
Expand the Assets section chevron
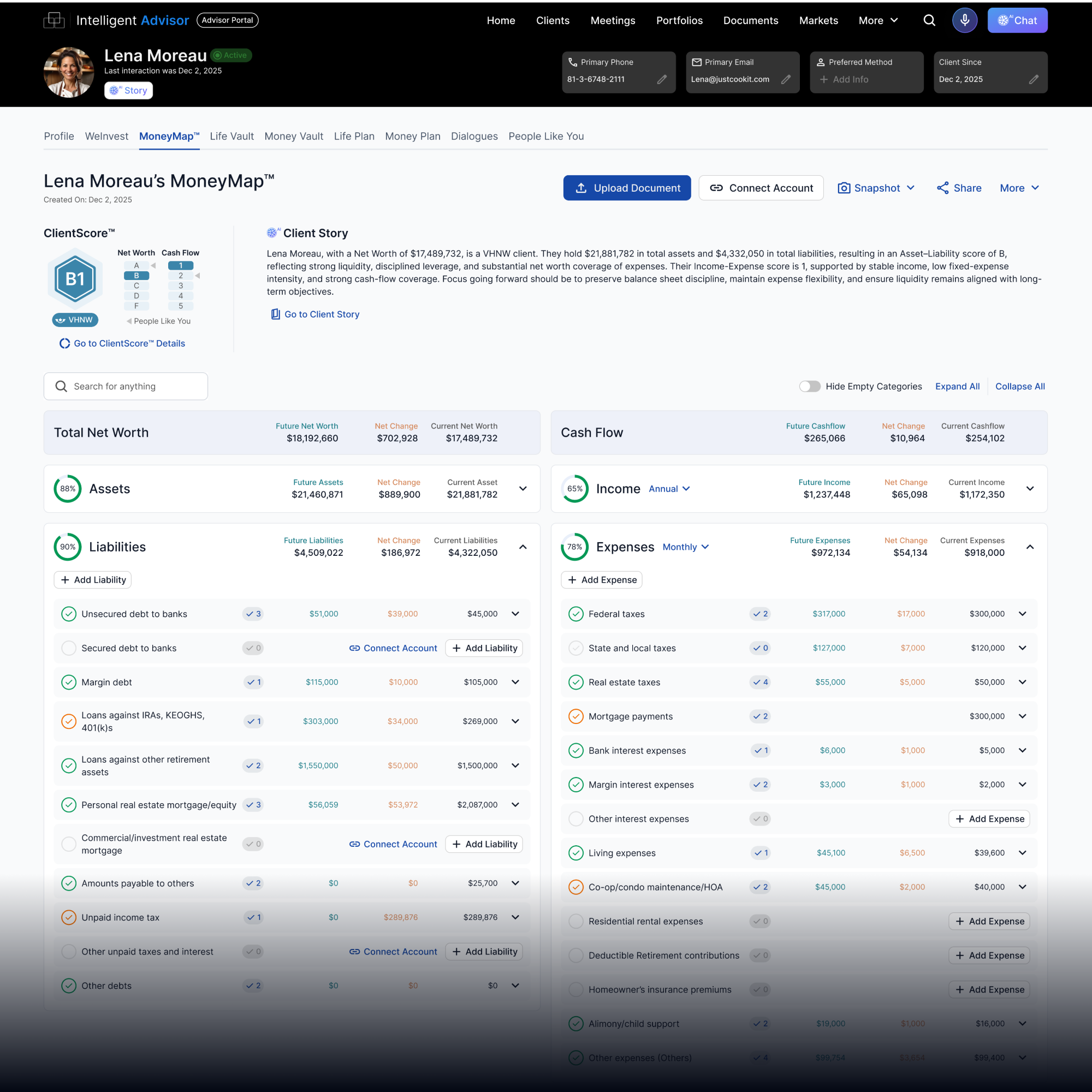click(523, 489)
